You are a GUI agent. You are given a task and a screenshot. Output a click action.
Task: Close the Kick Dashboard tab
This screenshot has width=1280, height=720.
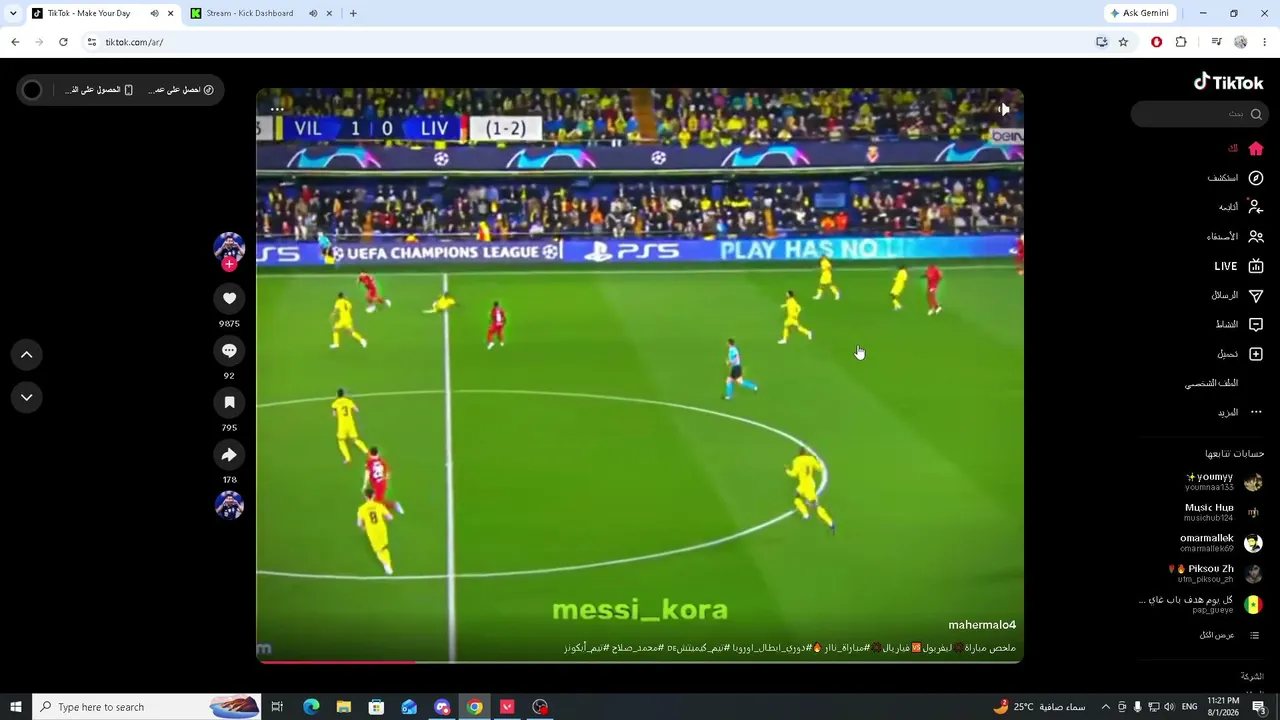(329, 13)
